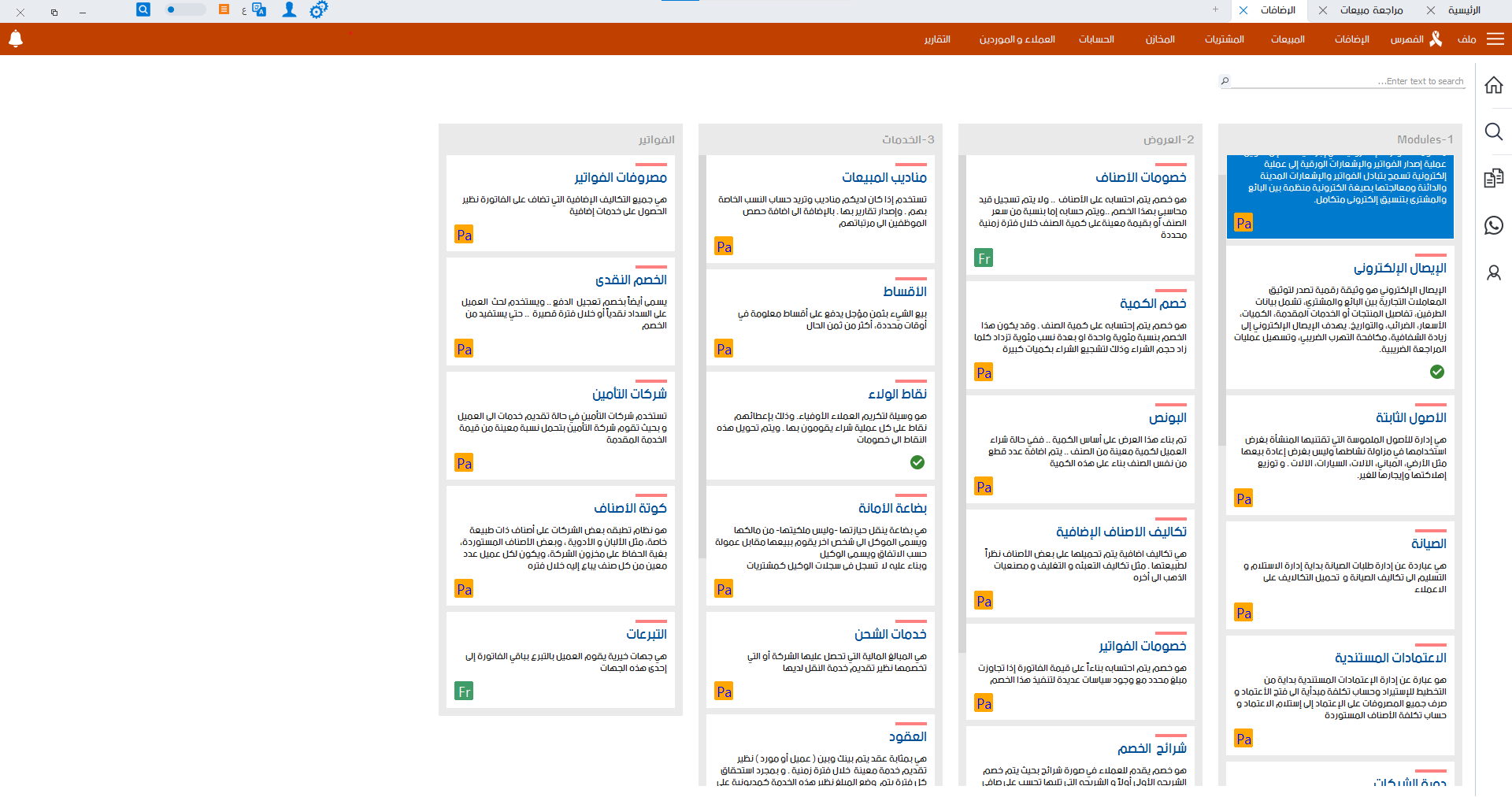Toggle the green checkmark on نقاط الولاء card
Screen dimensions: 1512x797
click(917, 463)
